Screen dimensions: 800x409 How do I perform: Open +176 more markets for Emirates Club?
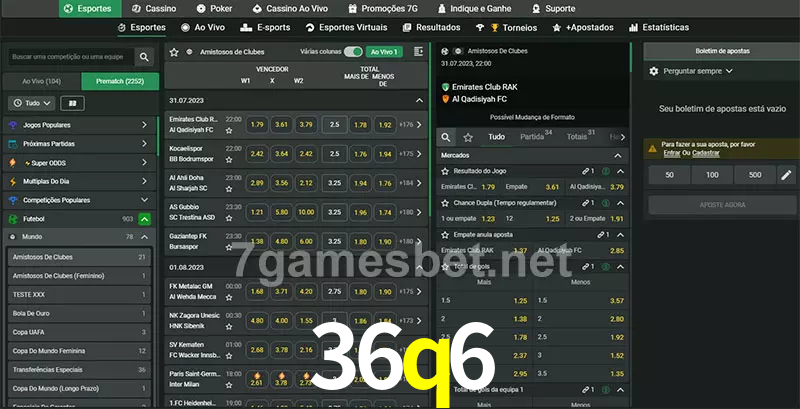coord(411,124)
